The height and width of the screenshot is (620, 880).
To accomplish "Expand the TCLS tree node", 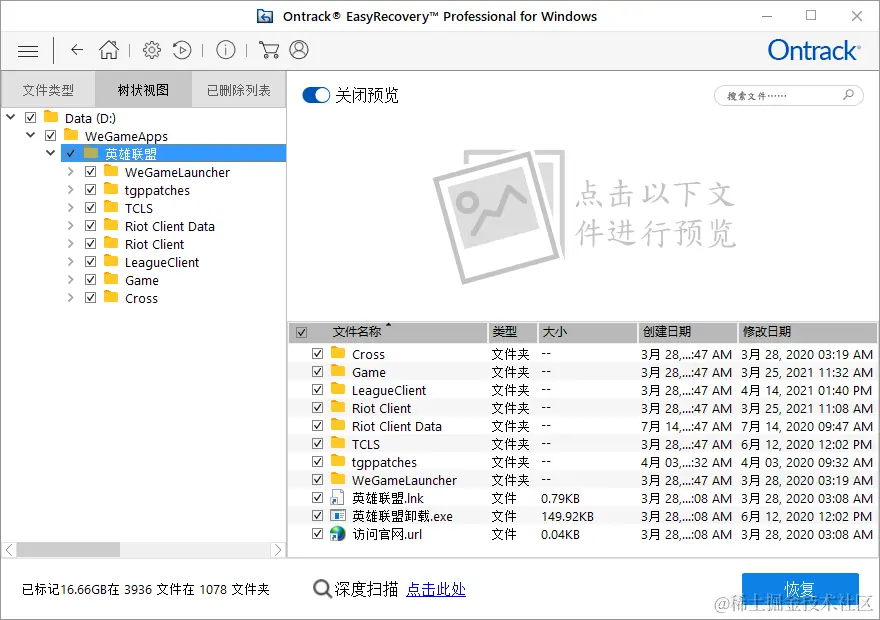I will 70,208.
